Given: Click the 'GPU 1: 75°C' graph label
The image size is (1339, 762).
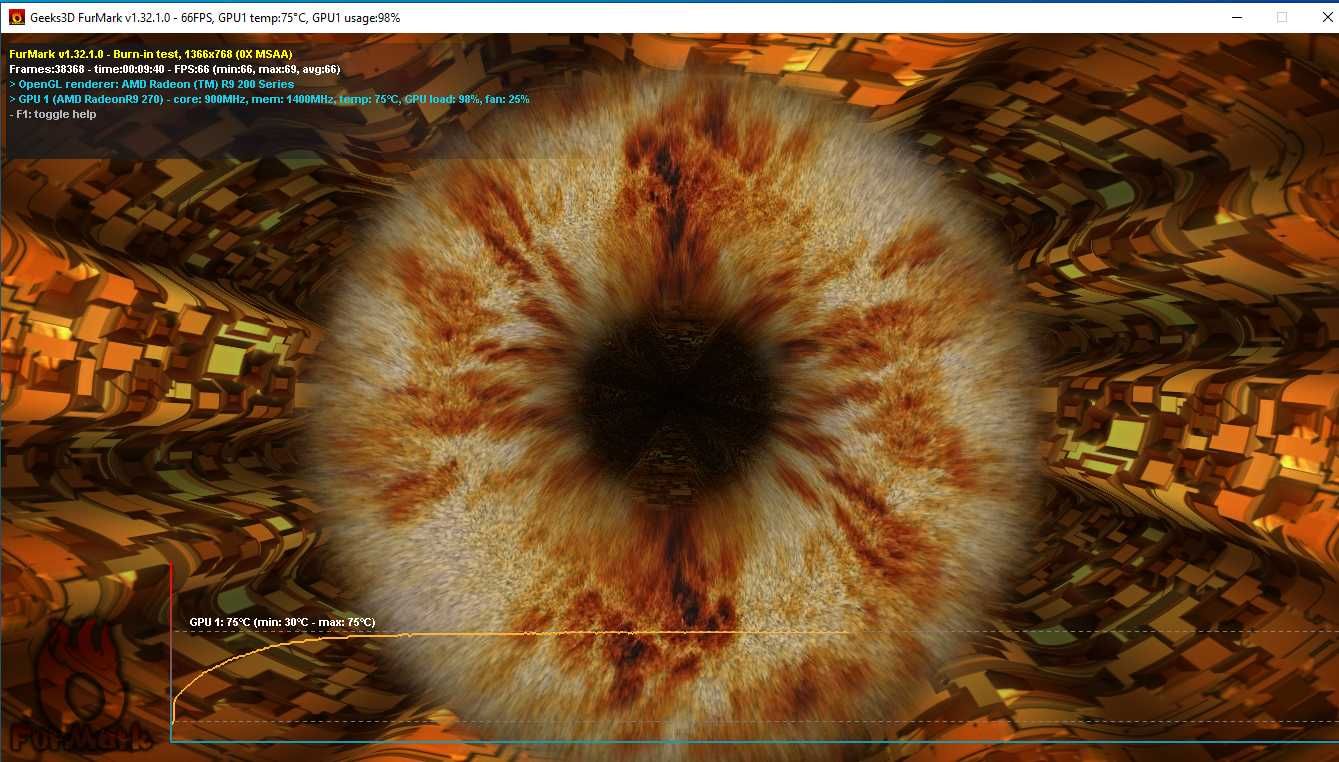Looking at the screenshot, I should tap(282, 622).
